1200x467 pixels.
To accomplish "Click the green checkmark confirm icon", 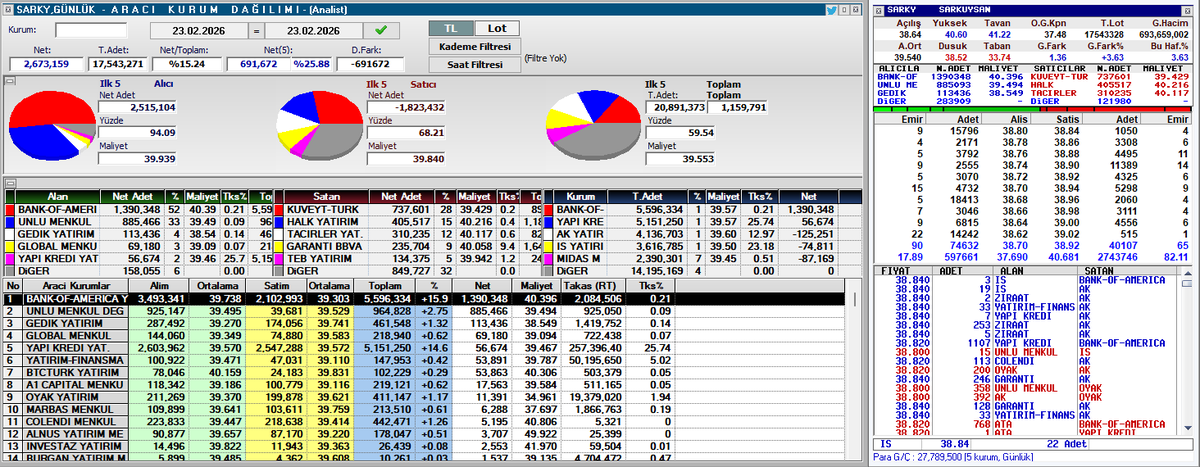I will pyautogui.click(x=381, y=30).
